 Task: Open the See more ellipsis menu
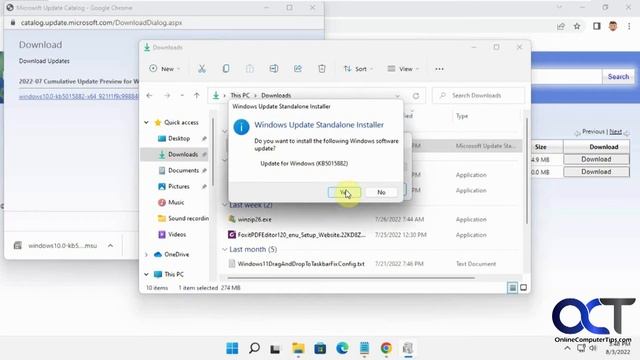tap(439, 69)
